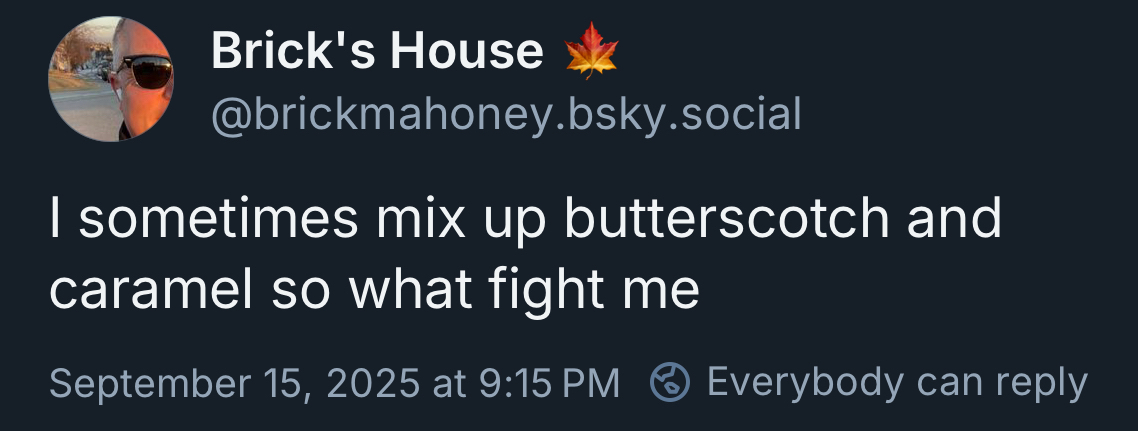Open the @brickmahoney.bsky.social handle link
Screen dimensions: 1138x431
point(506,115)
